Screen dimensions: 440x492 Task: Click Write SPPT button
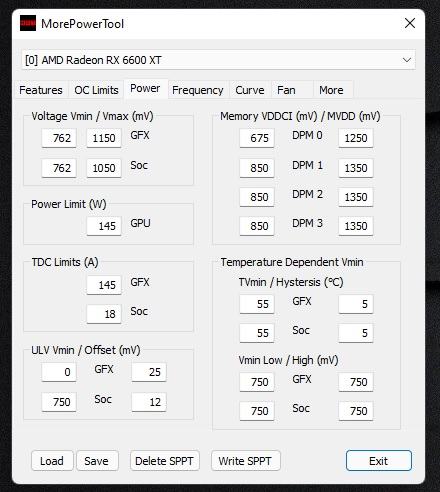[x=245, y=461]
